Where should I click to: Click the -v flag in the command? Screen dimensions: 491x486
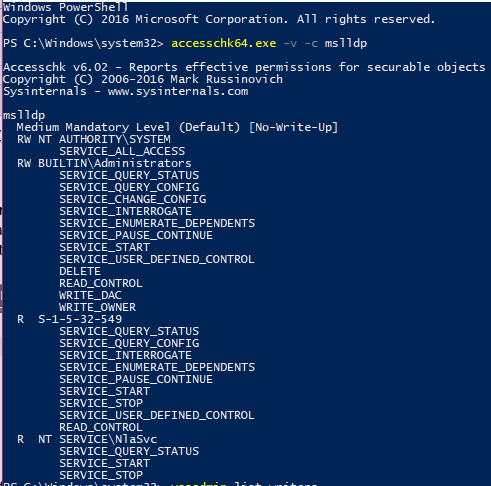point(290,43)
